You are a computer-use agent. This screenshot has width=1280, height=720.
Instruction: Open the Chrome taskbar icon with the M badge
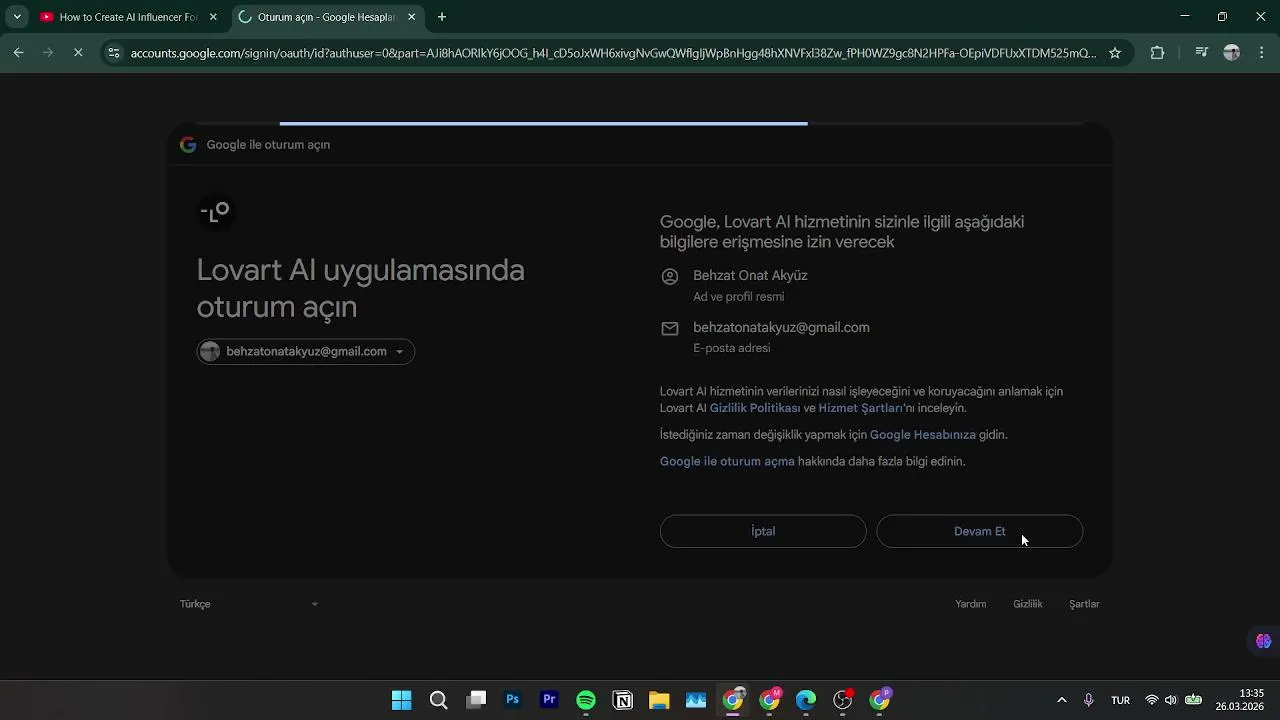coord(770,700)
